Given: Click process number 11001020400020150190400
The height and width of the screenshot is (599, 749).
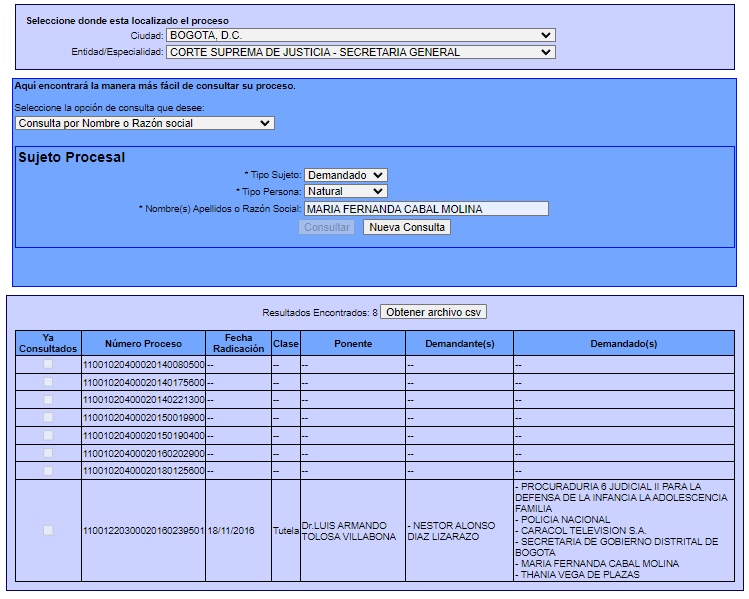Looking at the screenshot, I should 144,436.
